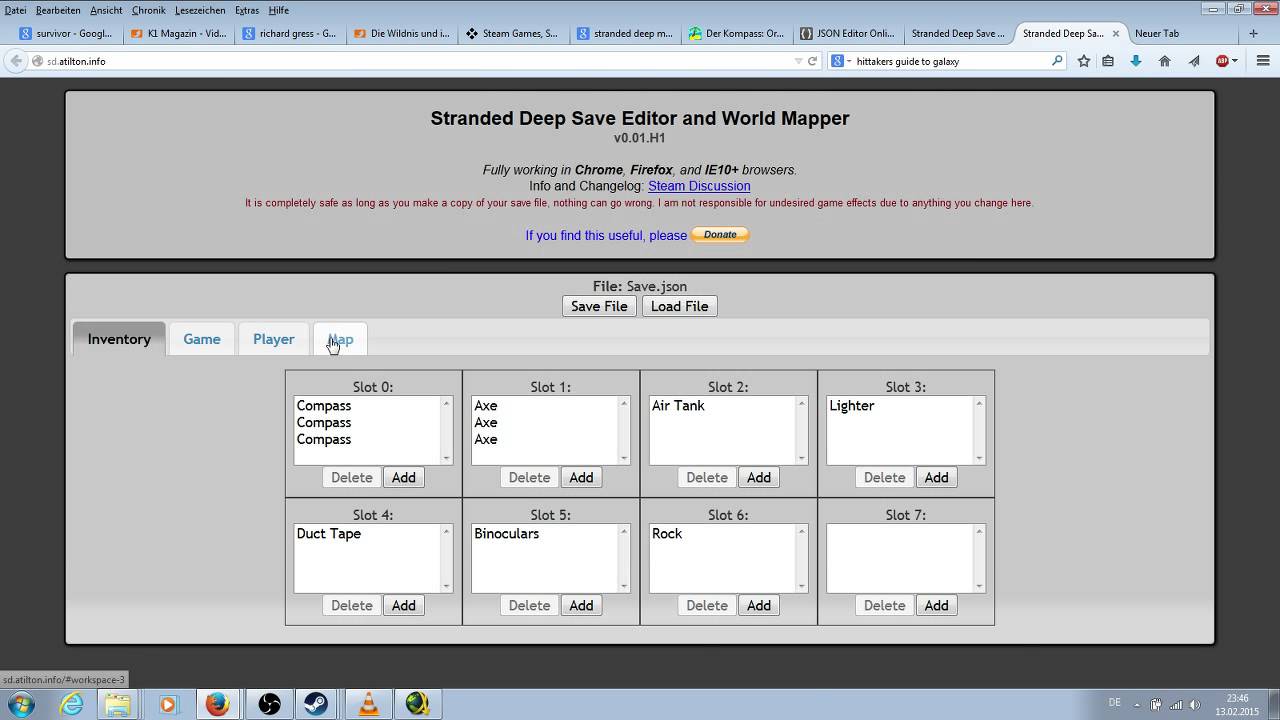Open the Datei menu
The height and width of the screenshot is (720, 1280).
[15, 10]
